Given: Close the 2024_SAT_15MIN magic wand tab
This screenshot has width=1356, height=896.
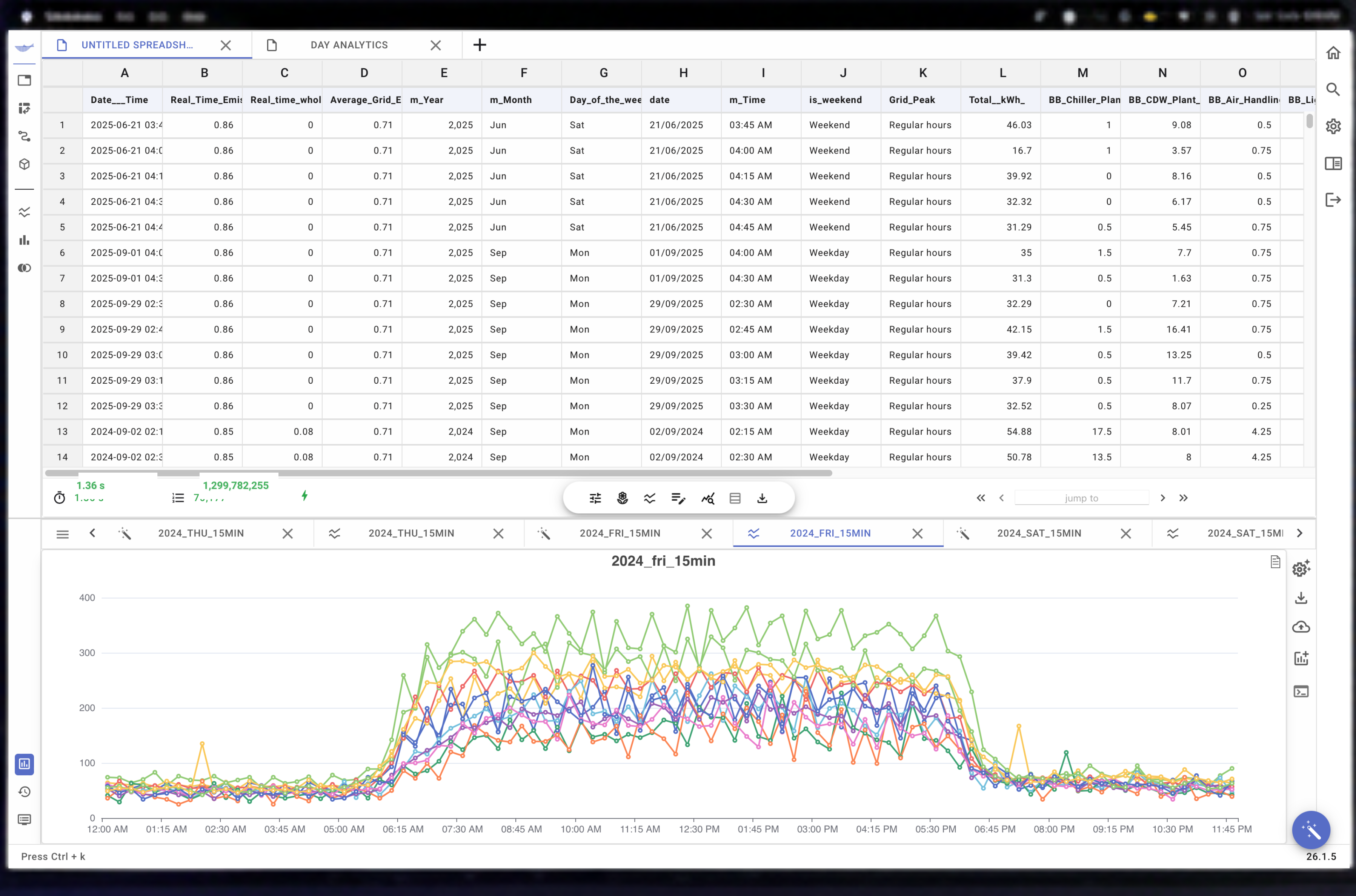Looking at the screenshot, I should tap(1126, 533).
